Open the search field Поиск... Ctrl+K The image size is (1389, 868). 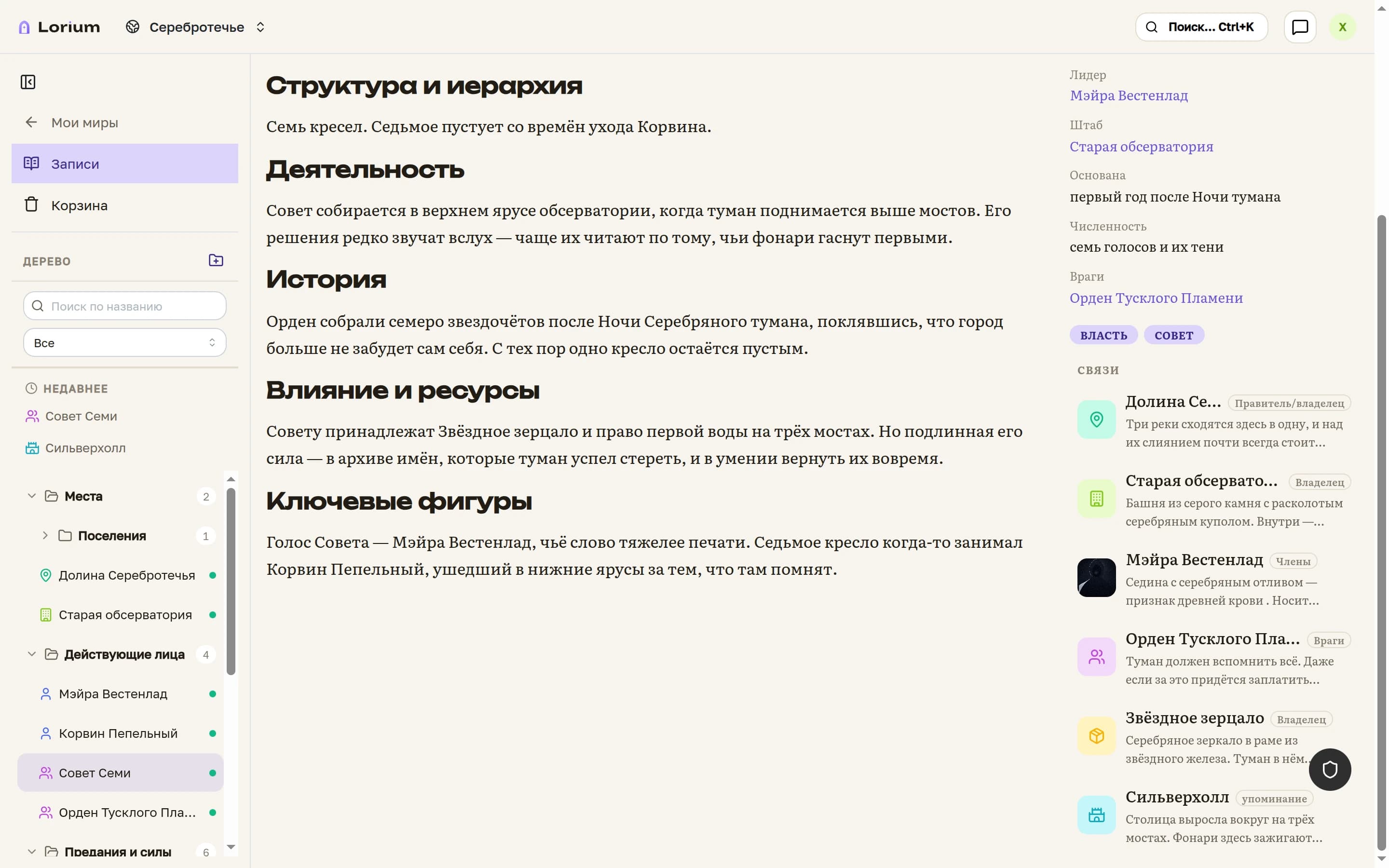click(x=1201, y=27)
